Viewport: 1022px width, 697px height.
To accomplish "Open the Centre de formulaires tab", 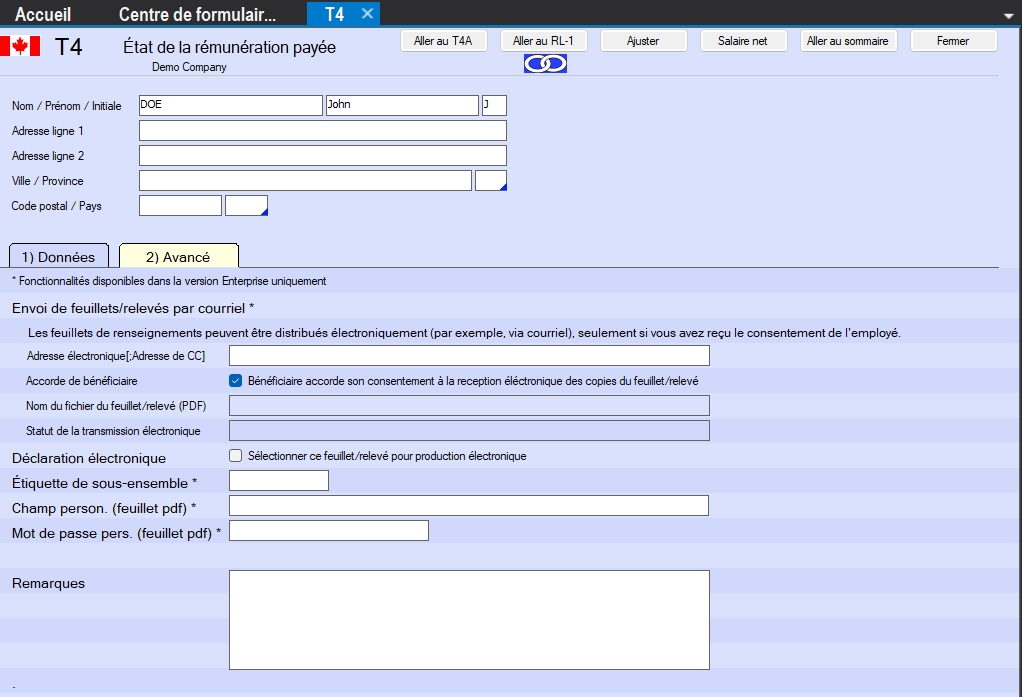I will click(197, 14).
